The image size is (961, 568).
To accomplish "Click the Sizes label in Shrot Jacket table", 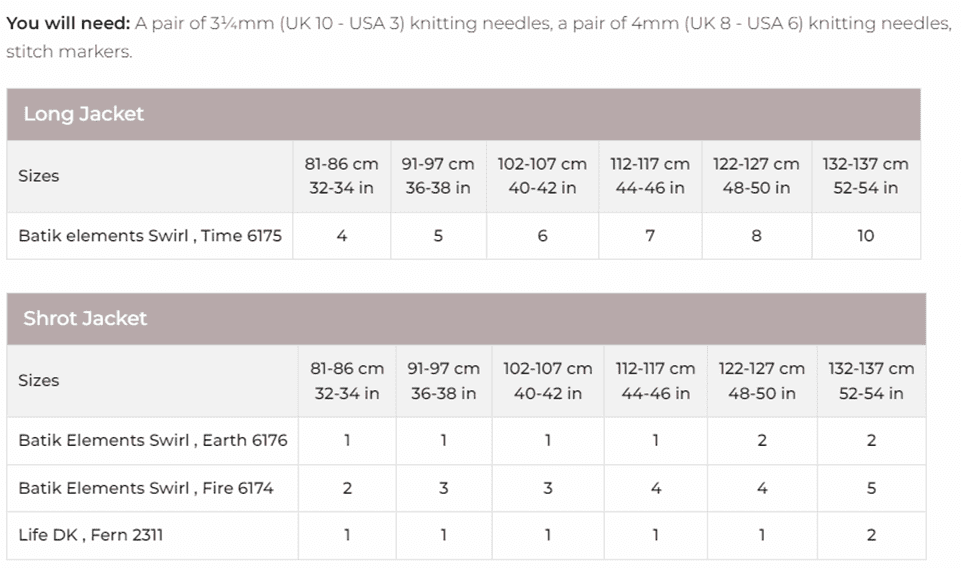I will point(39,380).
